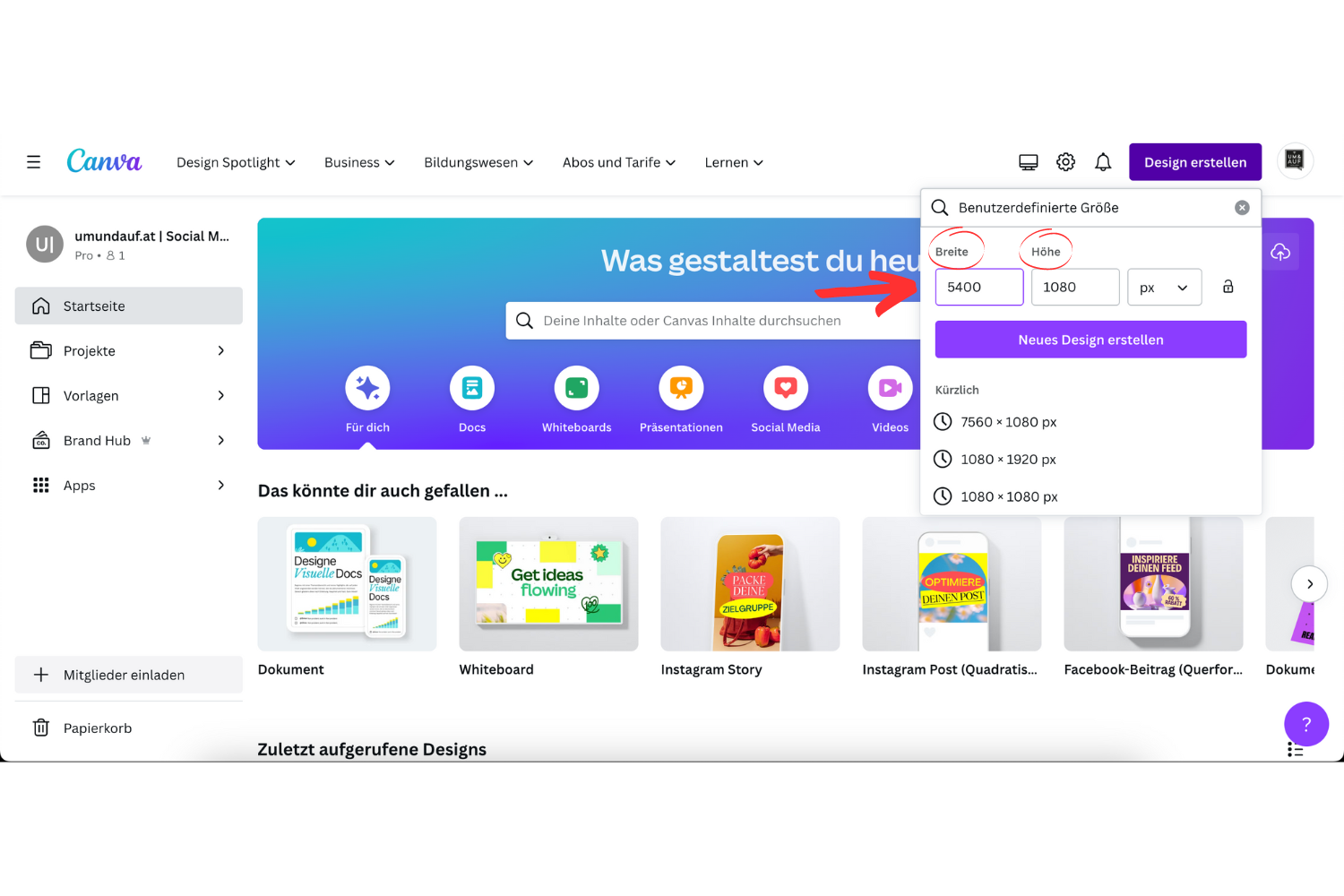Select the Videos category icon
Image resolution: width=1344 pixels, height=896 pixels.
[x=890, y=389]
